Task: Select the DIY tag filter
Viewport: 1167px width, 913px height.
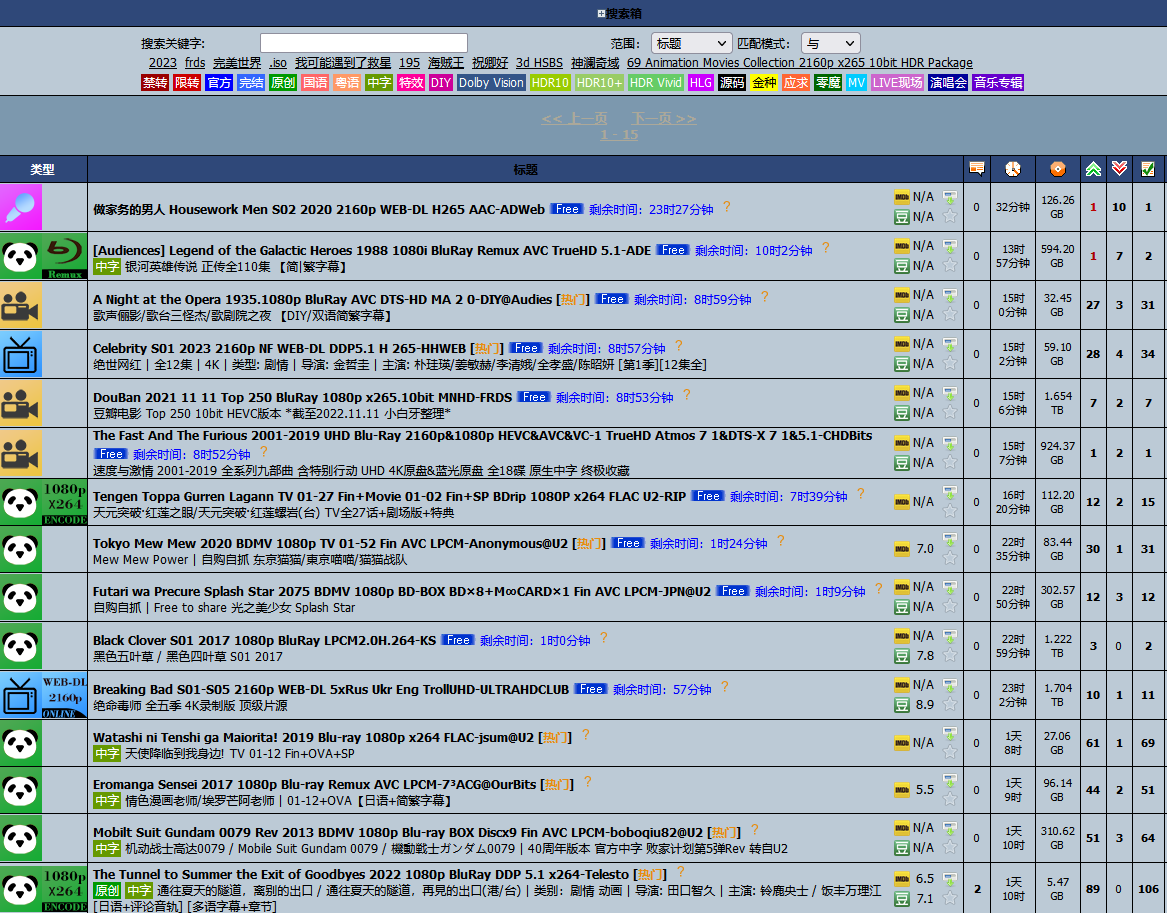Action: coord(441,83)
